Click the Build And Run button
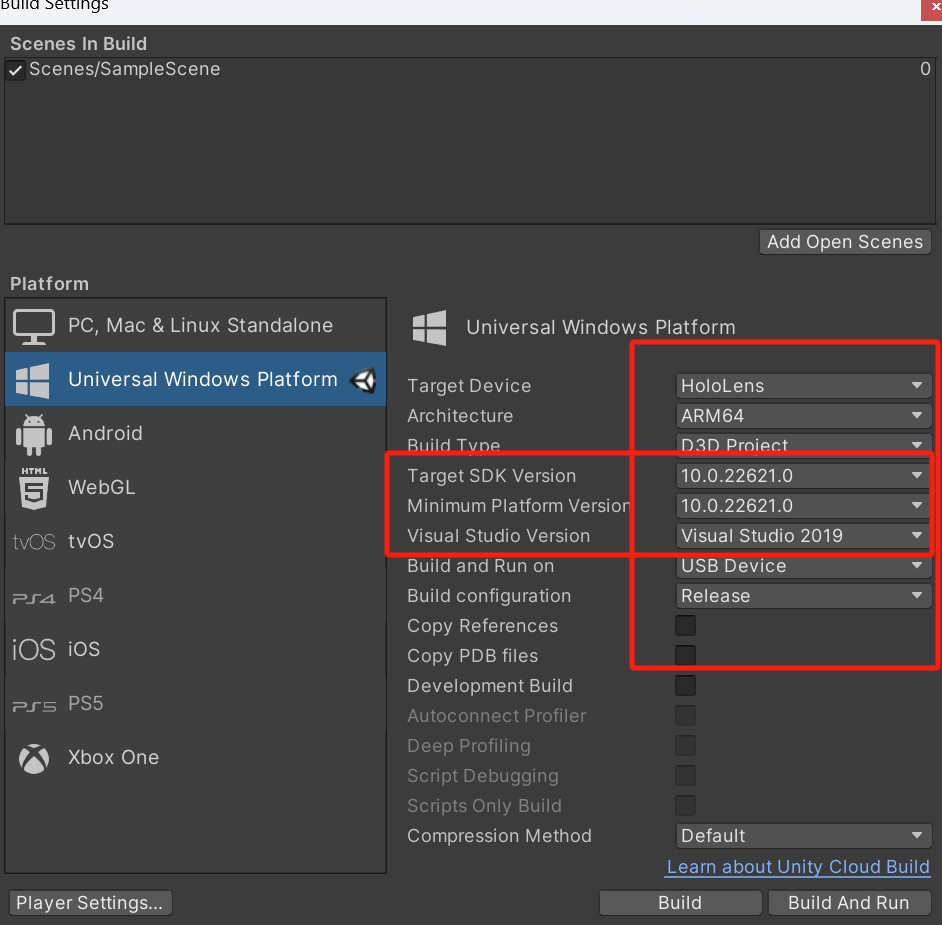Viewport: 942px width, 925px height. click(849, 903)
